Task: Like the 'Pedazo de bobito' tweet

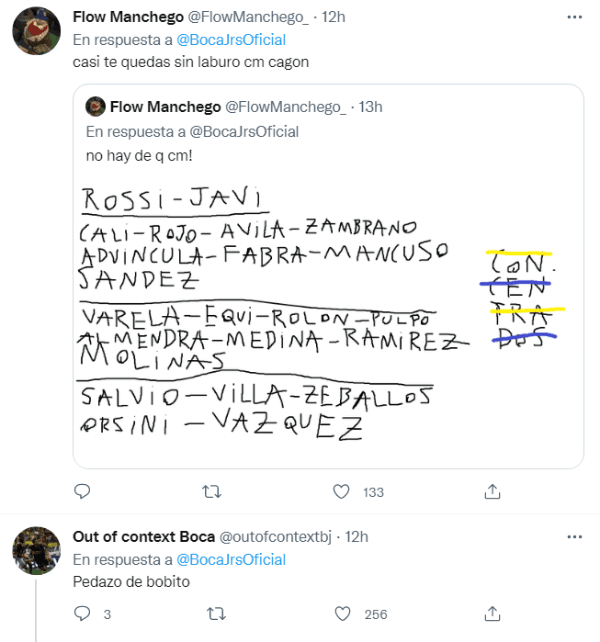Action: 341,614
